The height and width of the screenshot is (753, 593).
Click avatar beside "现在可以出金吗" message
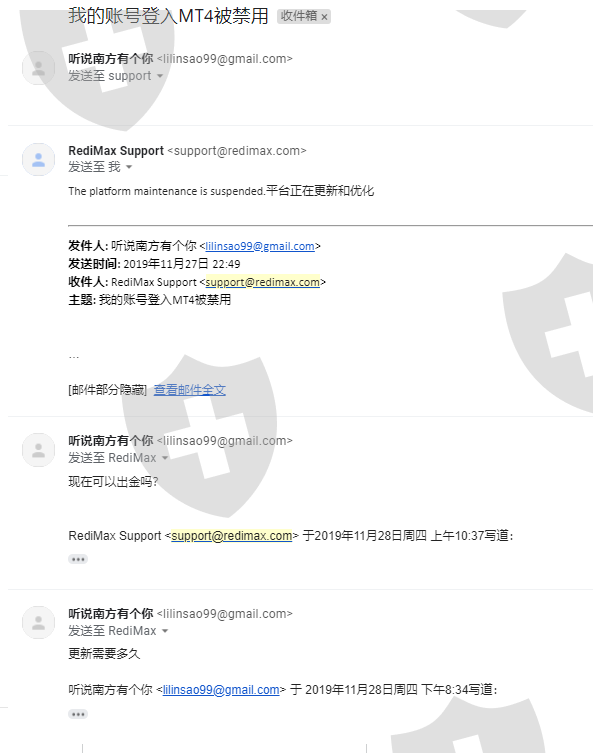coord(38,450)
